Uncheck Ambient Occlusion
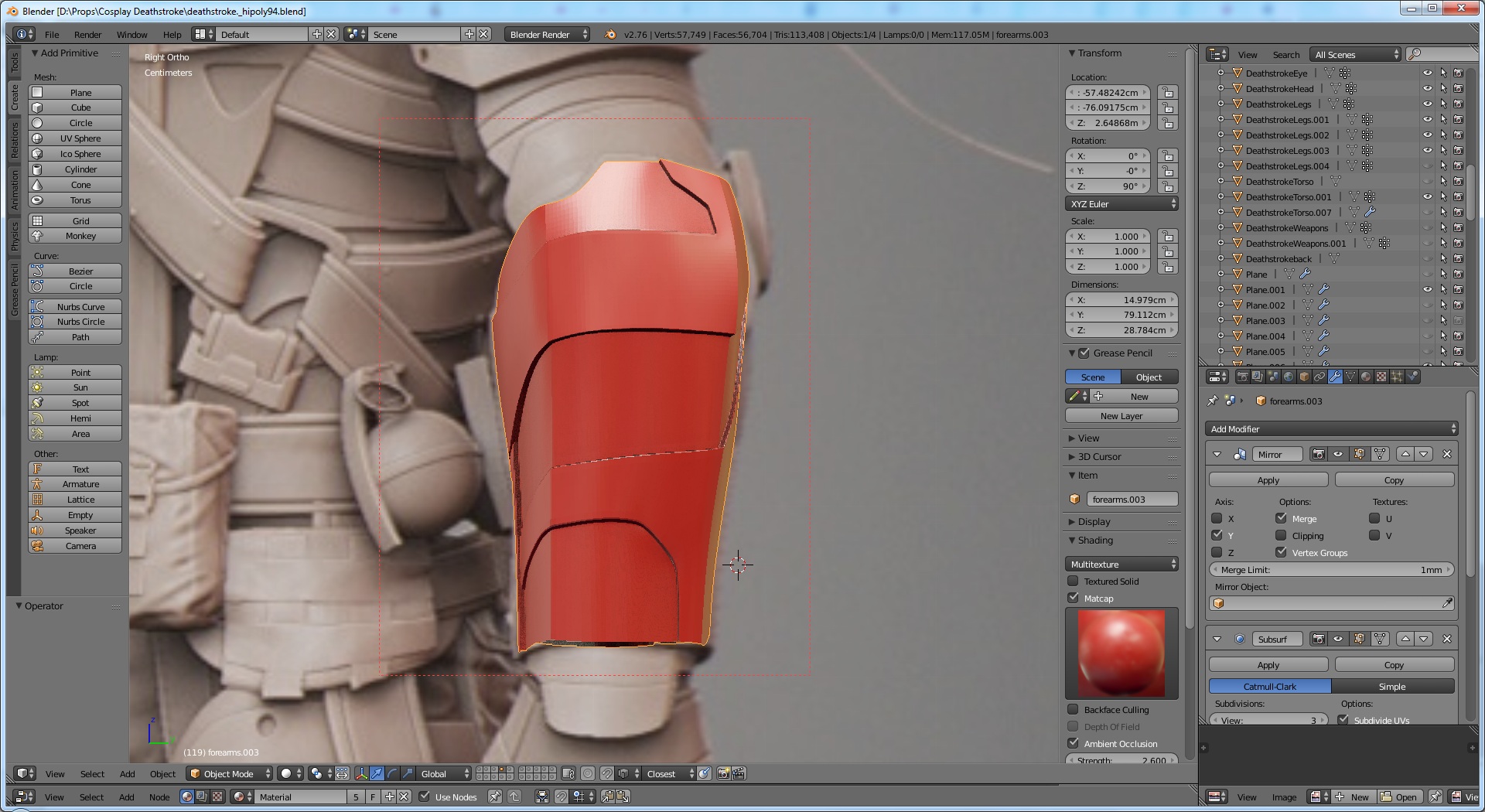 point(1073,743)
